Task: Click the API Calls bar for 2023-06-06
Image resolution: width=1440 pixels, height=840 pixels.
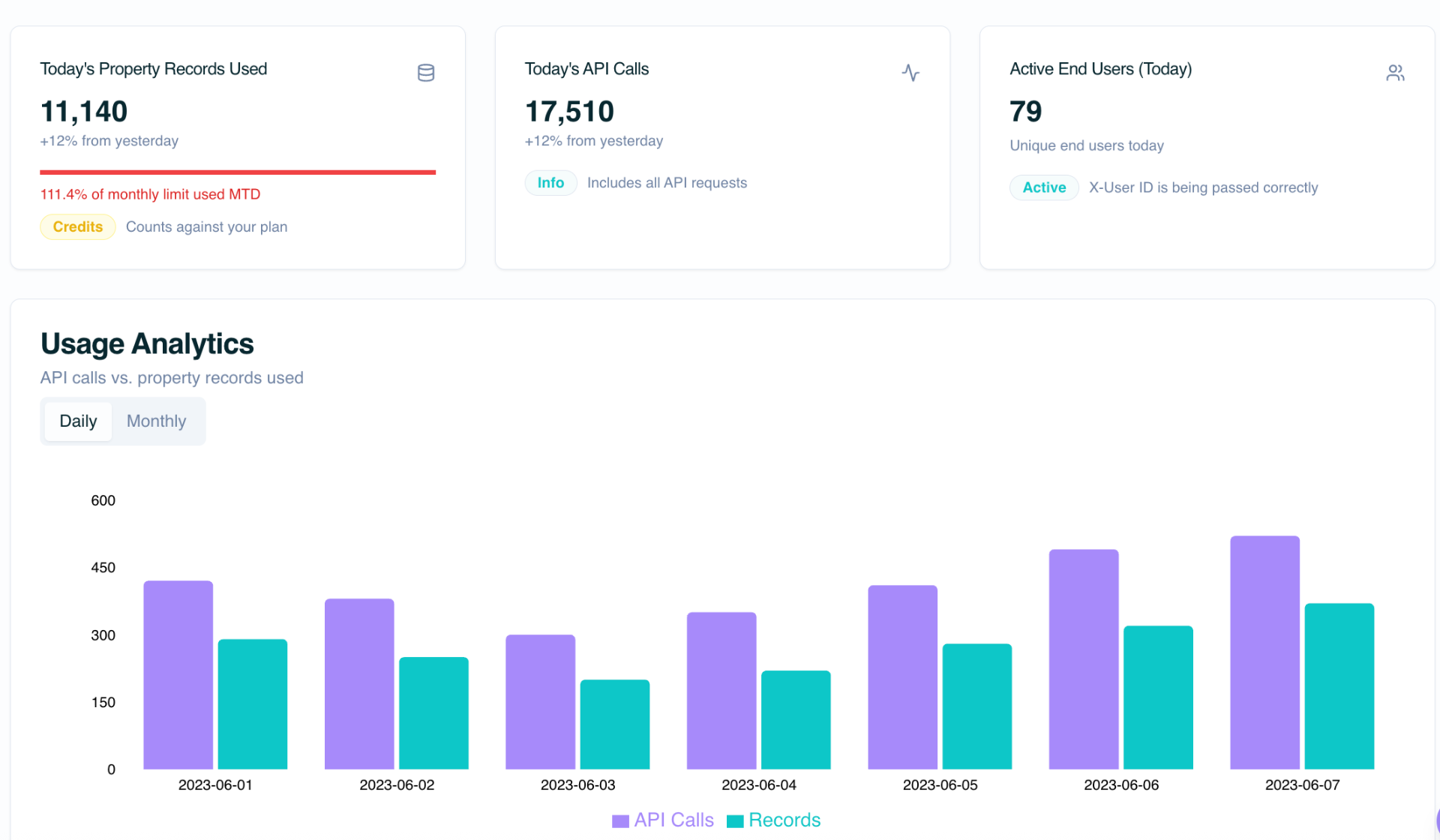Action: pyautogui.click(x=1084, y=659)
